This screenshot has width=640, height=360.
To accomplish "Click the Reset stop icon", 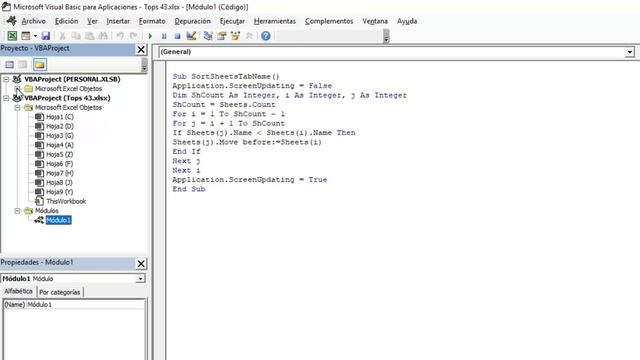I will (177, 36).
